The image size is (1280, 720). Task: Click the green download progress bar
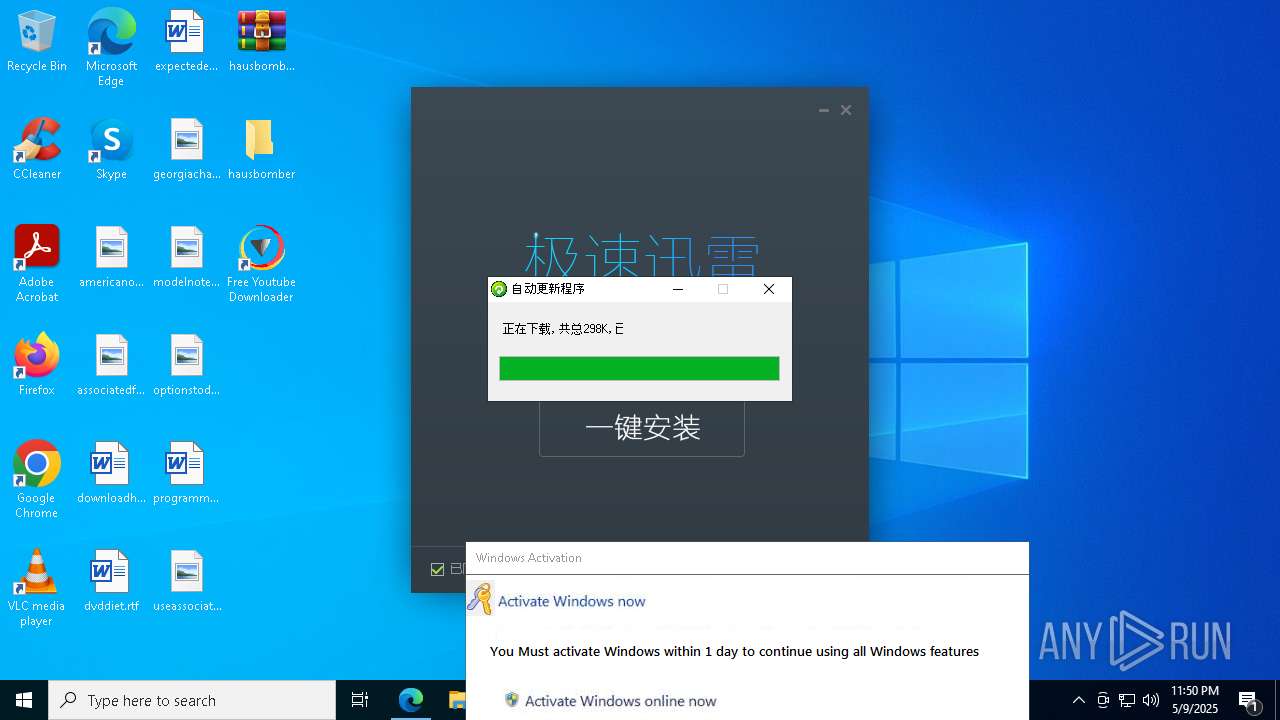click(x=639, y=368)
